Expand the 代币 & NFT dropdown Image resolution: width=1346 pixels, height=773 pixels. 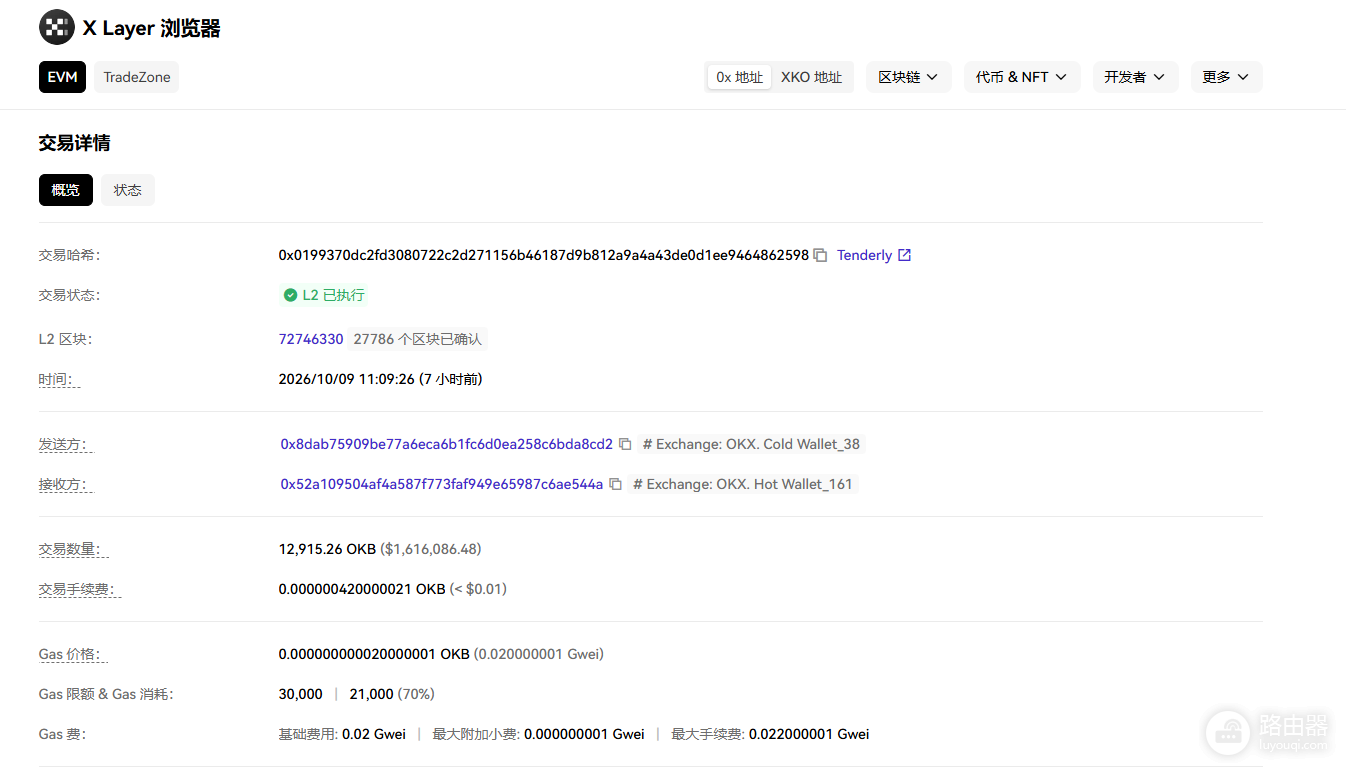click(x=1022, y=77)
